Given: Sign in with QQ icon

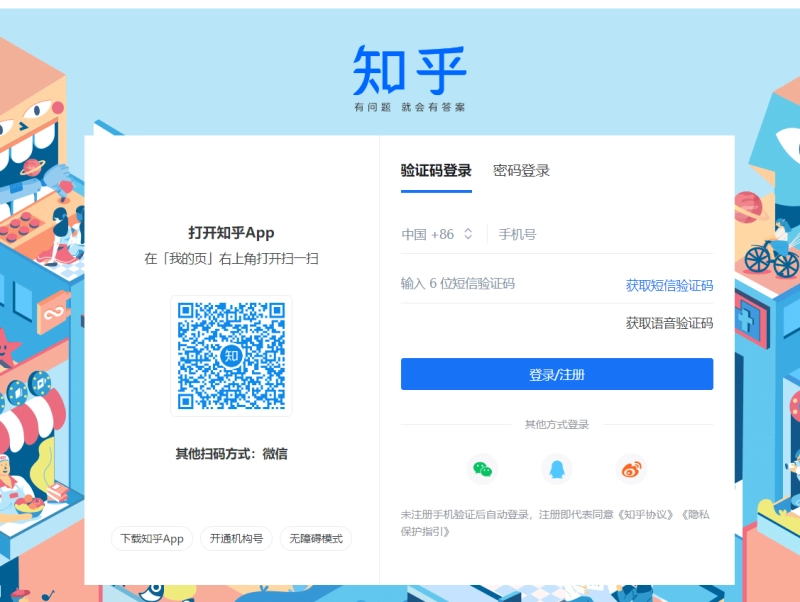Looking at the screenshot, I should pos(556,469).
